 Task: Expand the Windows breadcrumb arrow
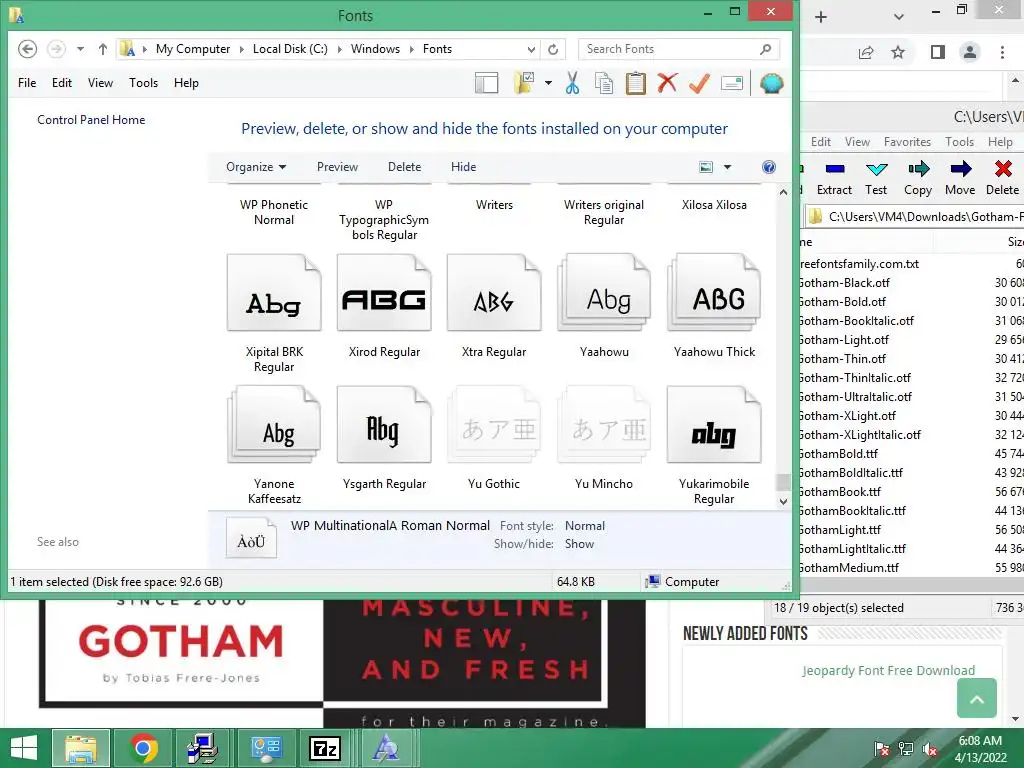pos(411,49)
